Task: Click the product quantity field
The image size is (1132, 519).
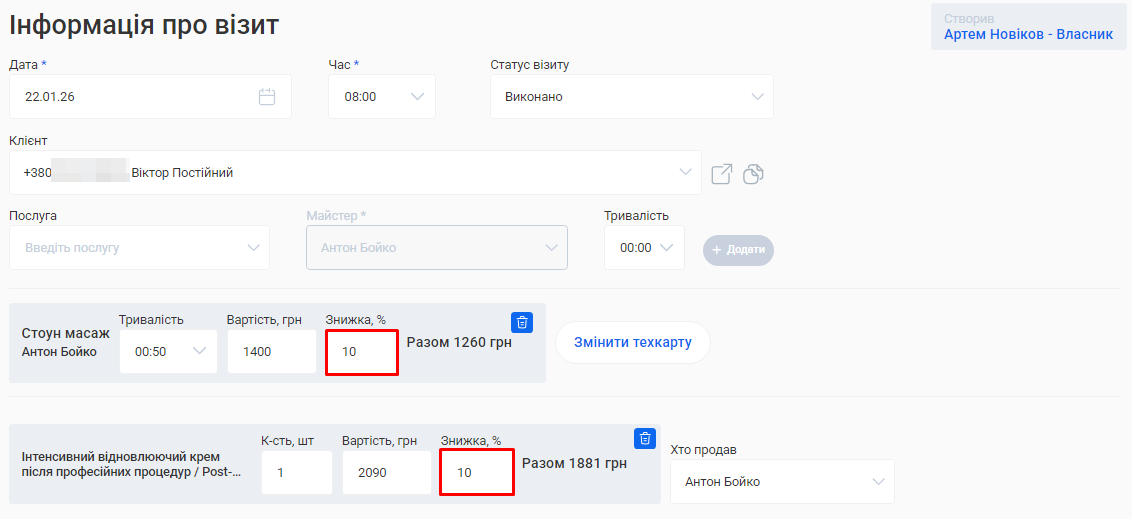Action: pos(296,472)
